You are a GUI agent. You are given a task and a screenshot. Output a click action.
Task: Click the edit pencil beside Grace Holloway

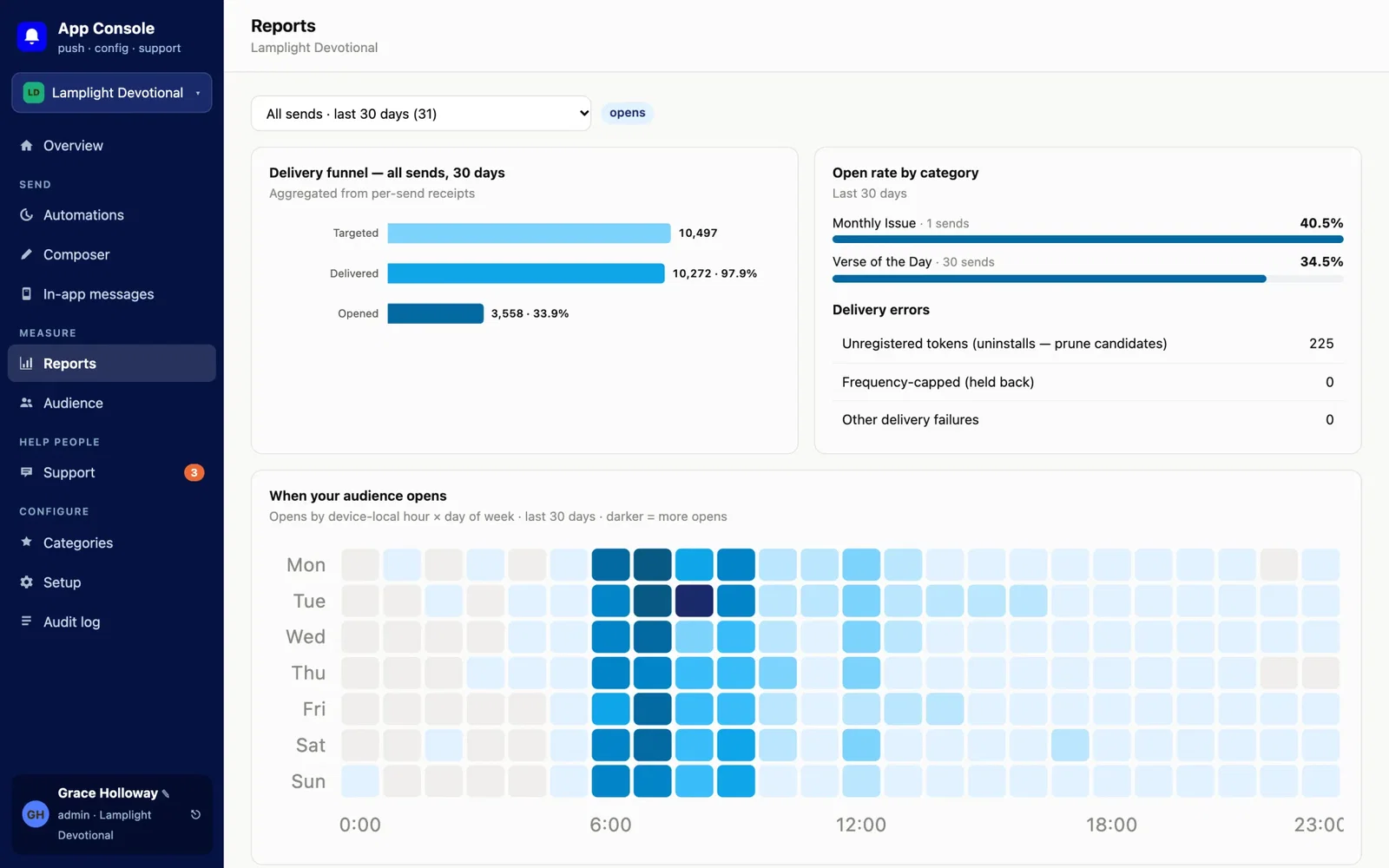(x=166, y=793)
